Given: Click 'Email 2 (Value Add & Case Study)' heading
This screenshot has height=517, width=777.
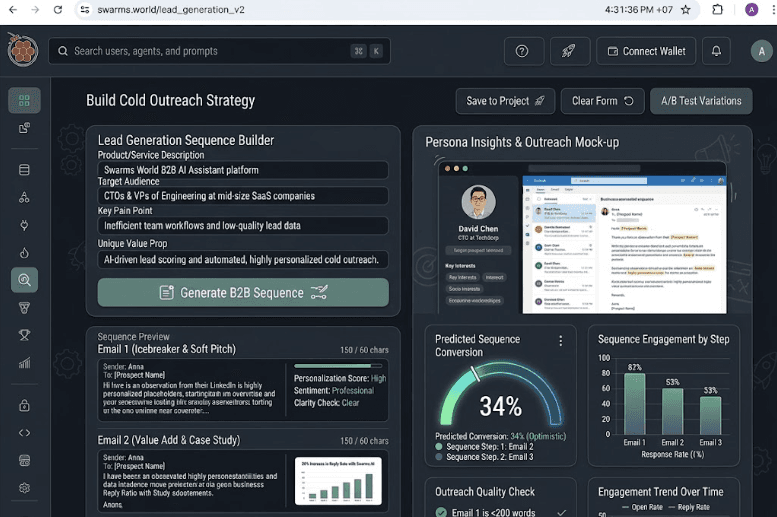Looking at the screenshot, I should tap(169, 440).
